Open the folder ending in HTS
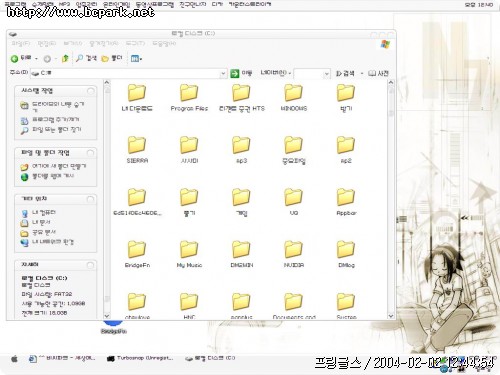Viewport: 500px width, 375px height. pyautogui.click(x=241, y=97)
